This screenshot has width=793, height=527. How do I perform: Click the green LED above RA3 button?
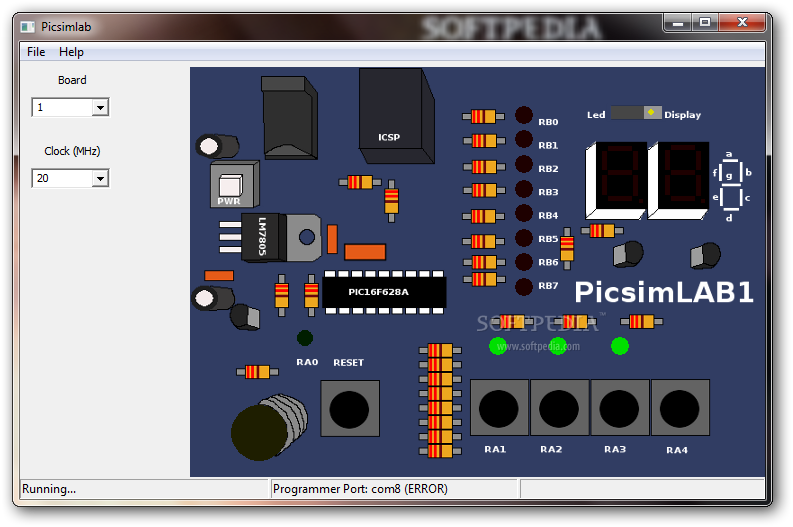coord(620,346)
